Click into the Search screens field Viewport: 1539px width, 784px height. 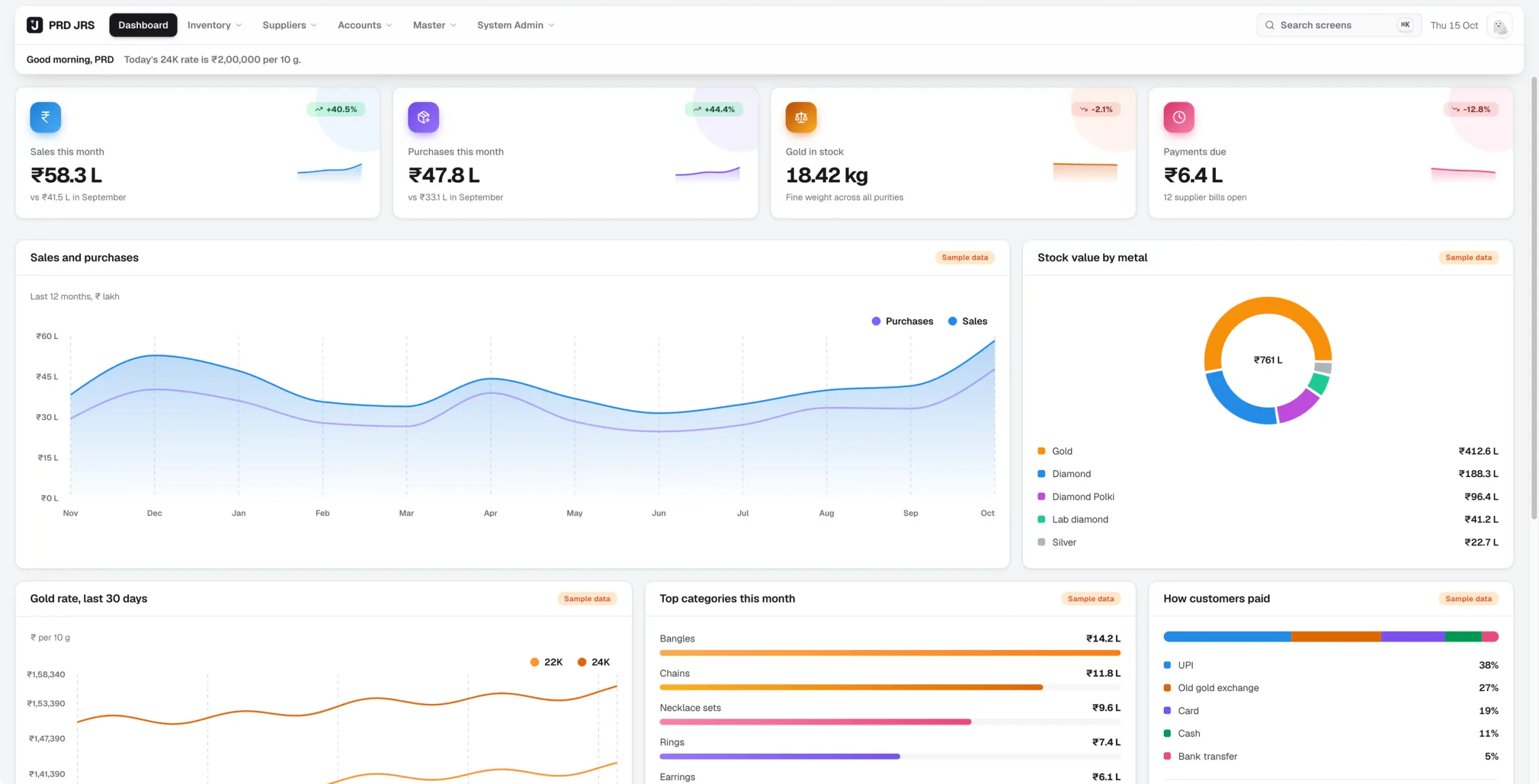[1339, 25]
